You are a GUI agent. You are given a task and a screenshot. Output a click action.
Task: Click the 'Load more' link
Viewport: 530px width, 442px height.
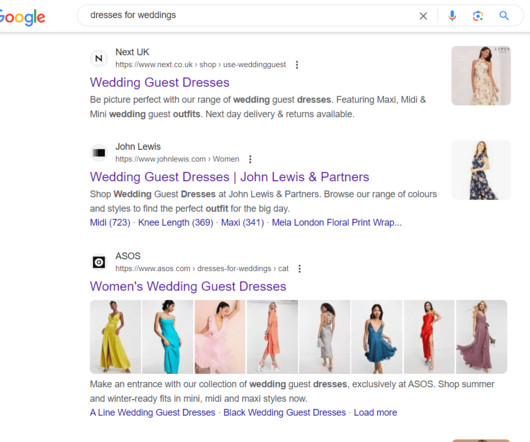tap(375, 413)
